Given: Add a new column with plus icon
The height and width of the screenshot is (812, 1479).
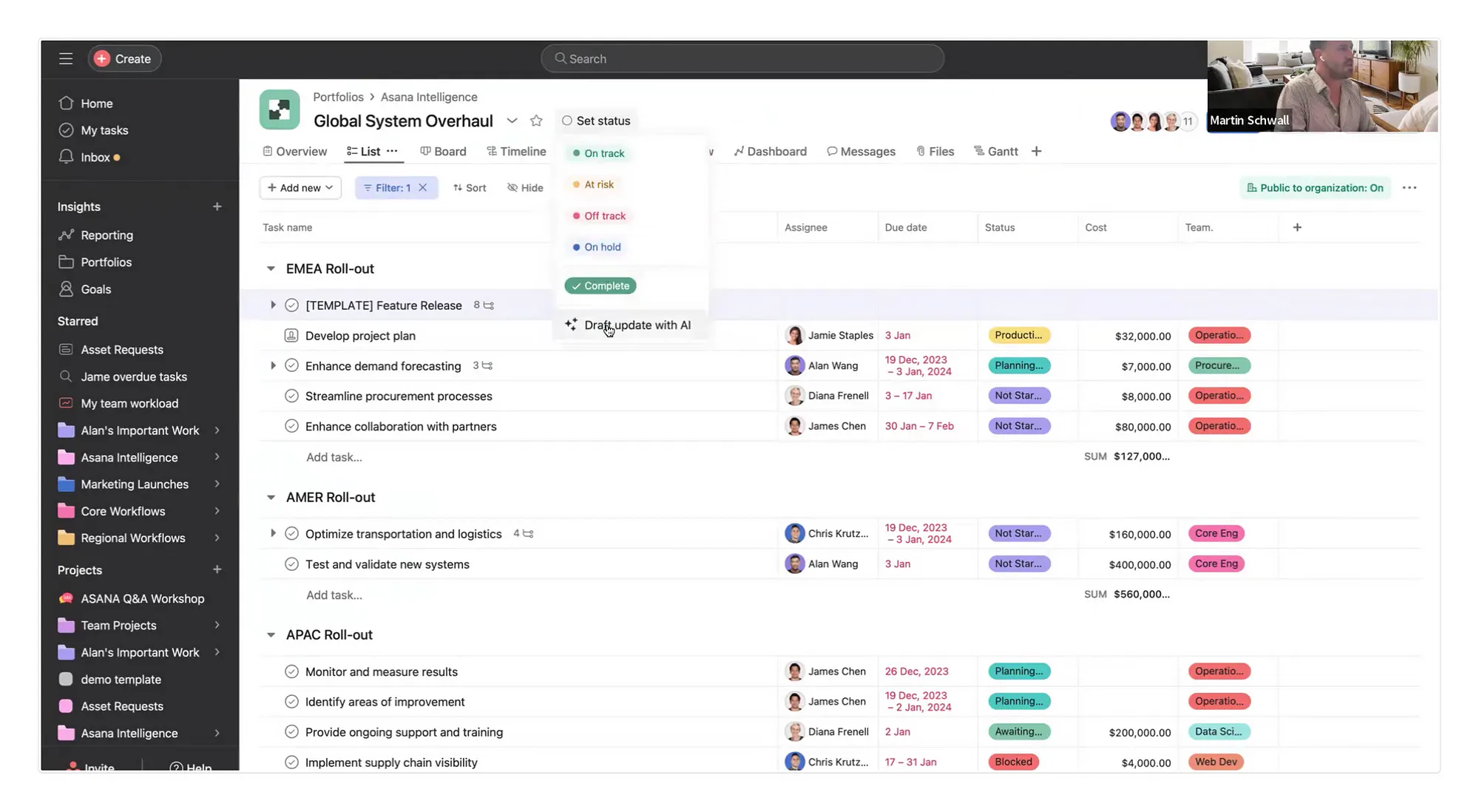Looking at the screenshot, I should [x=1297, y=228].
